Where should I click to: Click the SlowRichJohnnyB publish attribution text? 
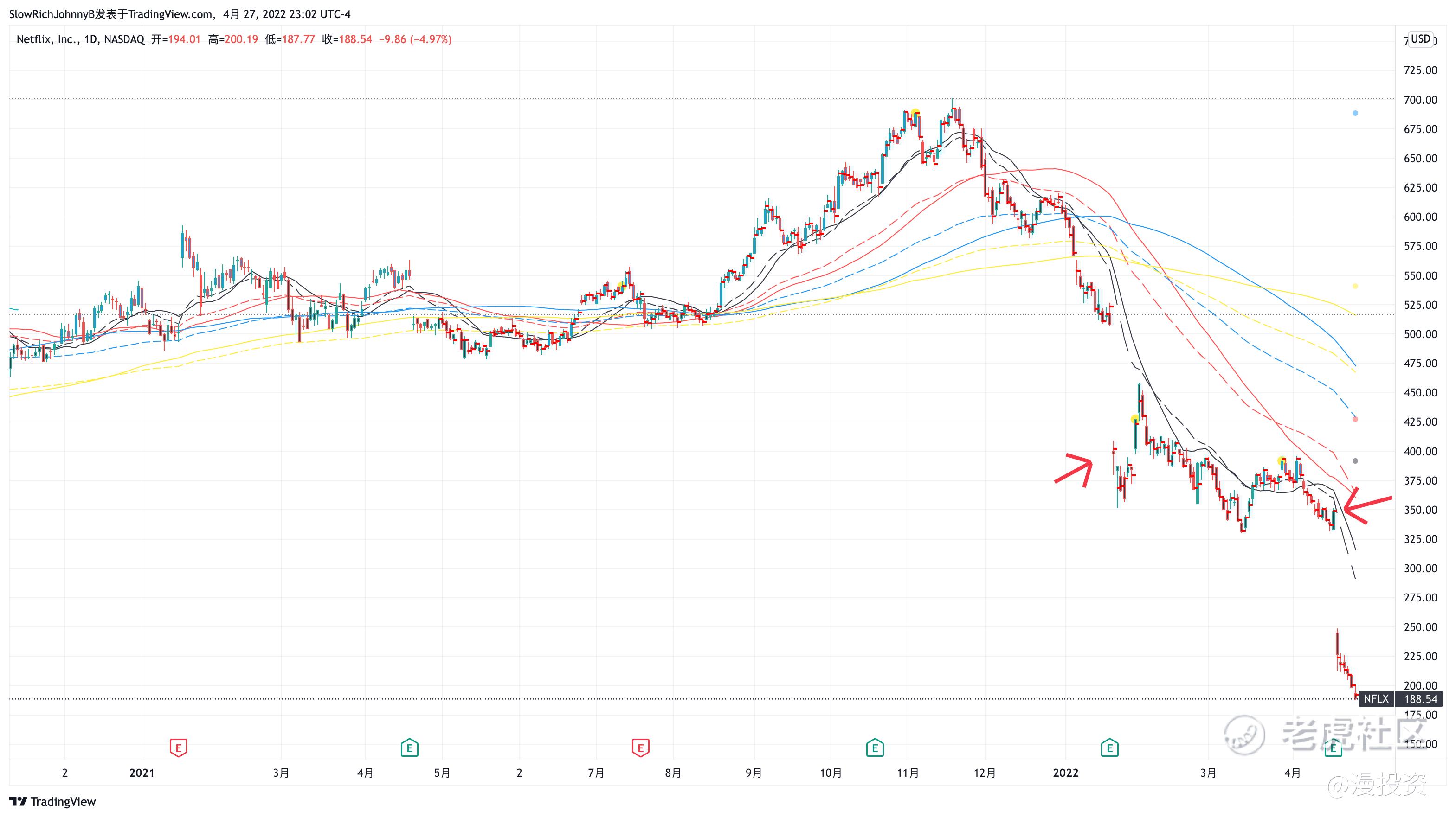click(x=180, y=14)
